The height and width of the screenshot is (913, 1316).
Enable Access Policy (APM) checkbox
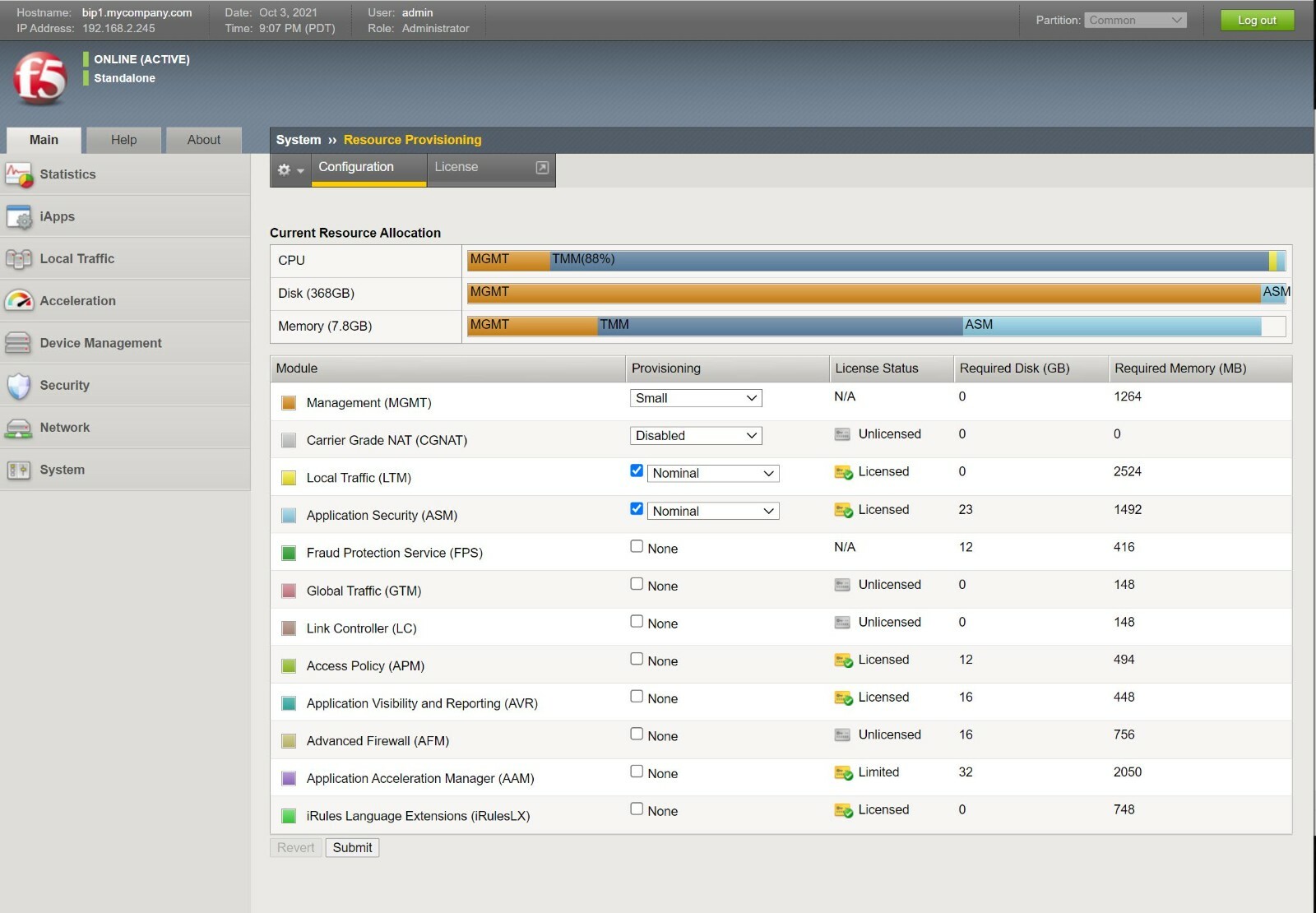(x=637, y=659)
